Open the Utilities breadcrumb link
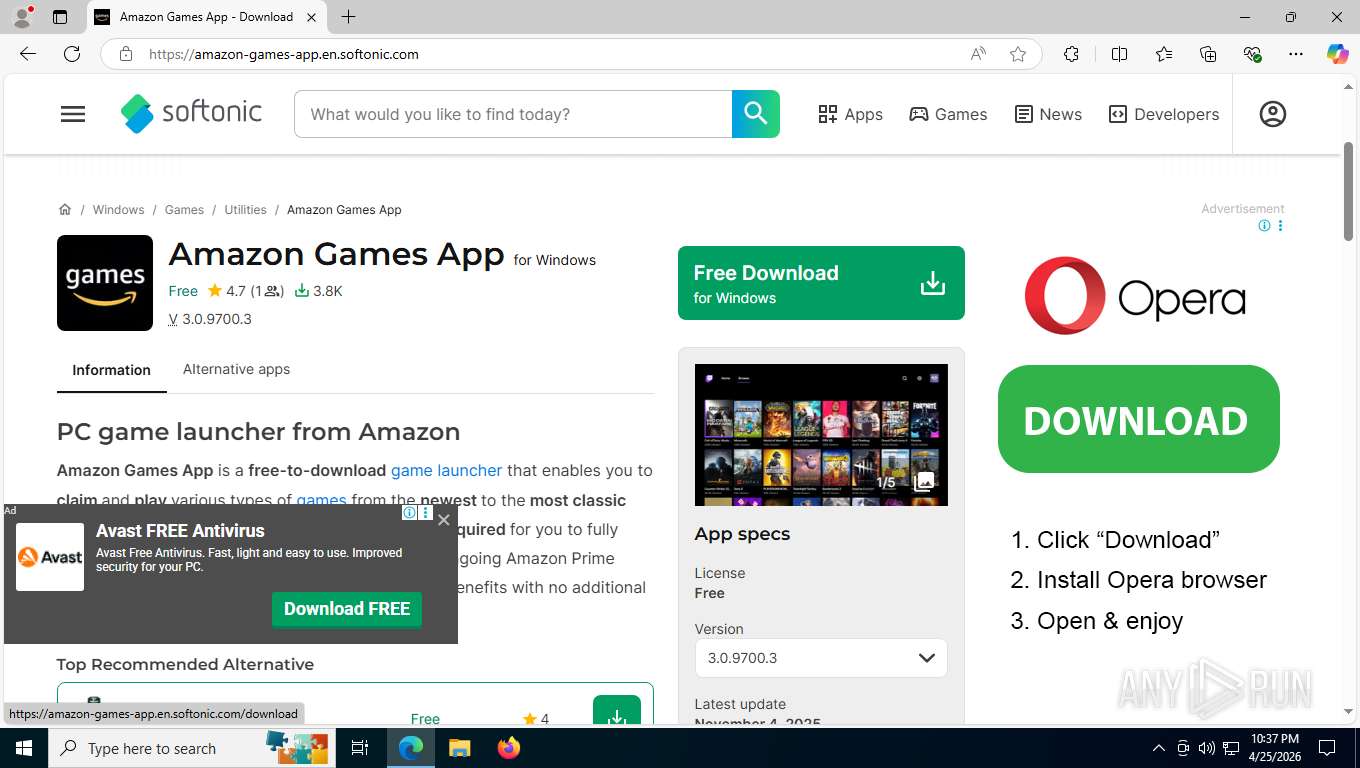This screenshot has height=768, width=1360. click(245, 210)
